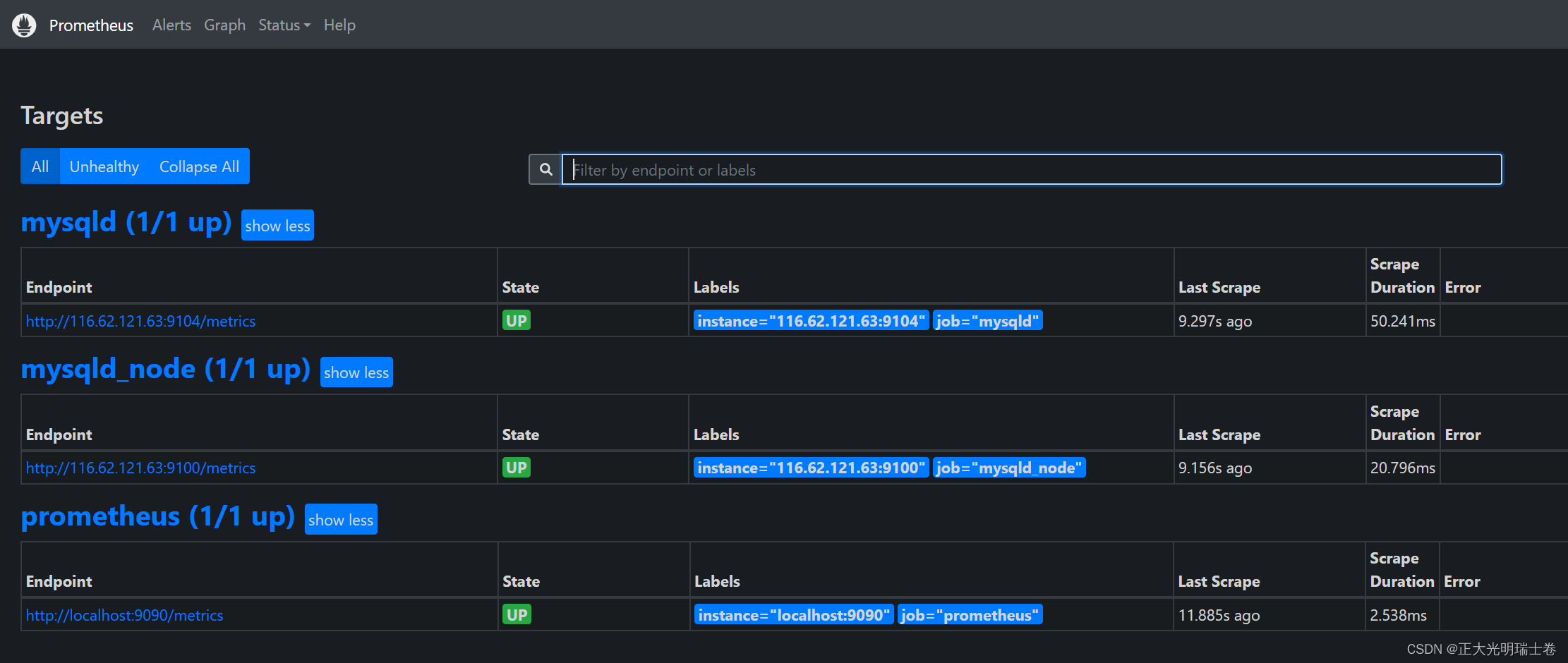Screen dimensions: 1568x663
Task: Switch to Unhealthy targets view
Action: (104, 166)
